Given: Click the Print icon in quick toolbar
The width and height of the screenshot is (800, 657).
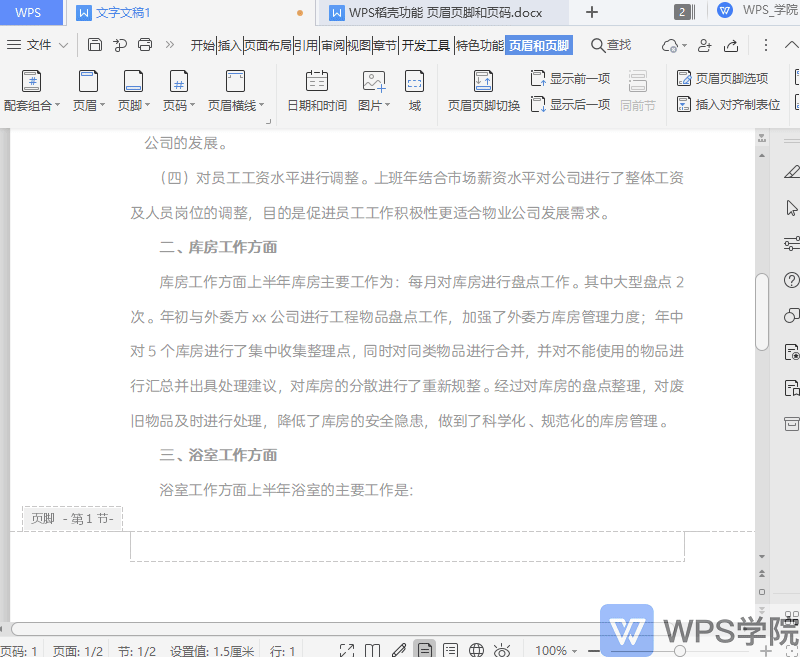Looking at the screenshot, I should [x=145, y=45].
